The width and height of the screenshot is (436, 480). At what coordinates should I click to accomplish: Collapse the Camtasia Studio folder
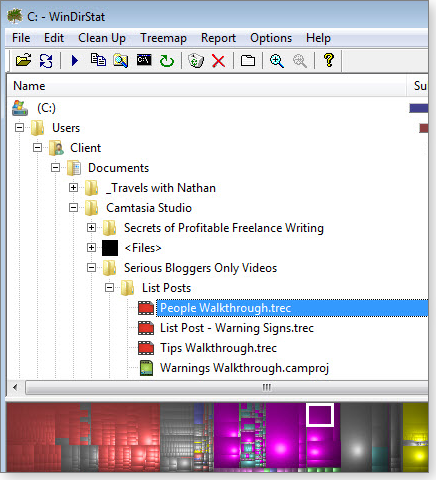click(74, 208)
